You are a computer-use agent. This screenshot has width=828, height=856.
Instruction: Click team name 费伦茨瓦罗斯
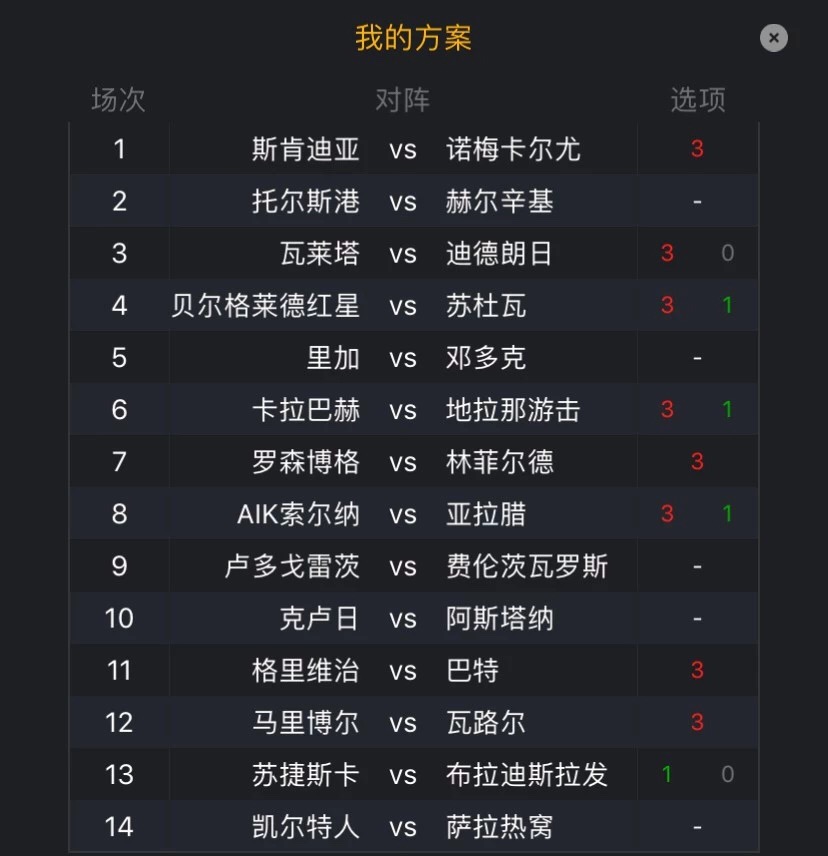(x=527, y=566)
